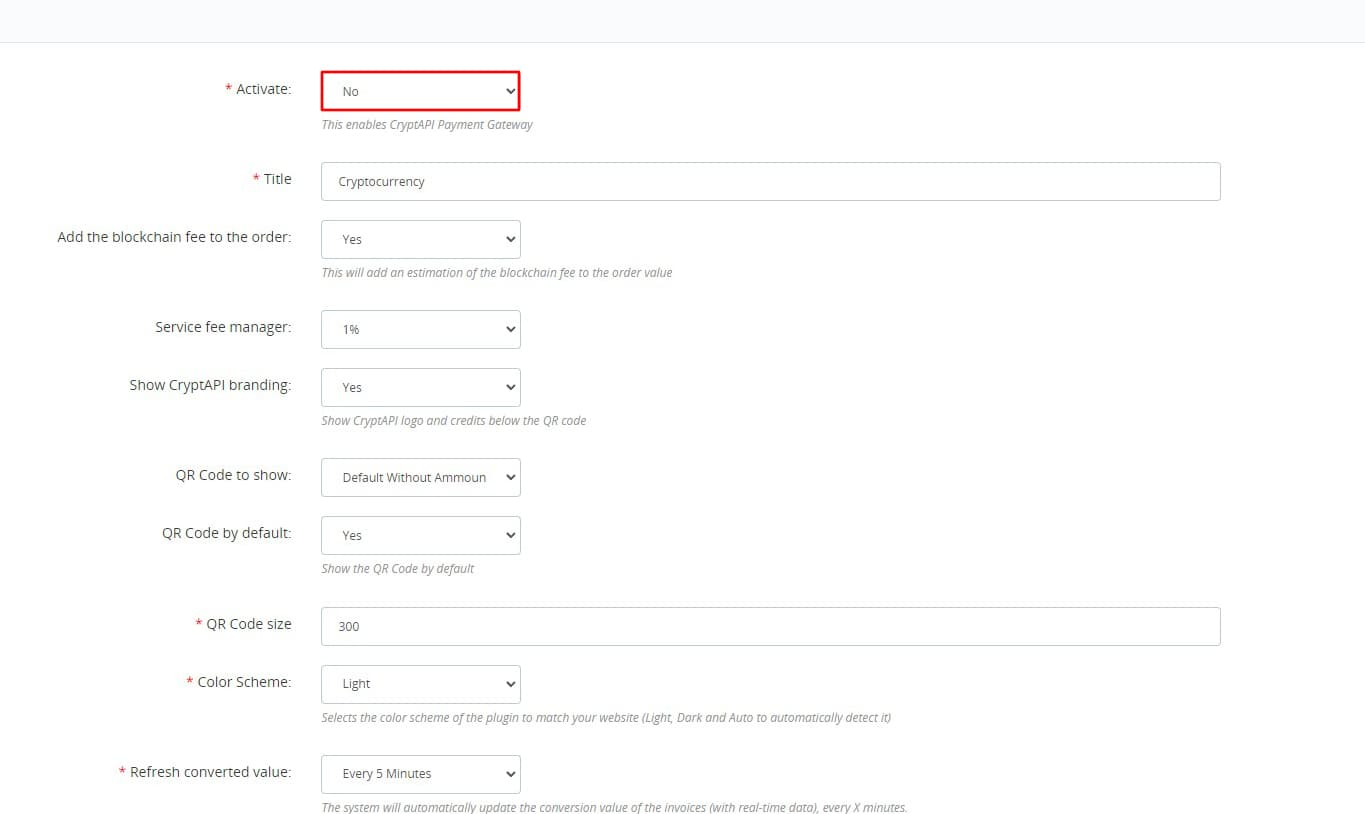Open the QR Code by default dropdown
1365x814 pixels.
pyautogui.click(x=420, y=535)
